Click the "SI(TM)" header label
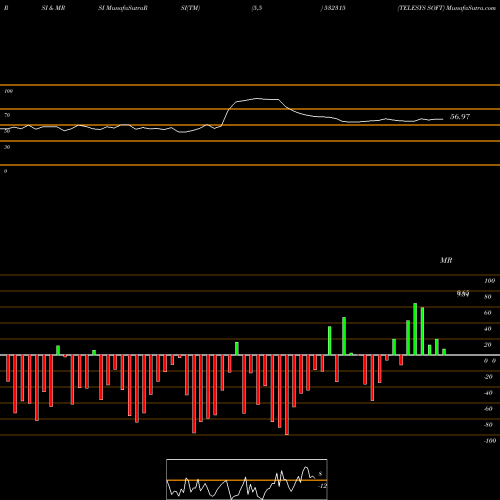This screenshot has width=500, height=500. [190, 8]
